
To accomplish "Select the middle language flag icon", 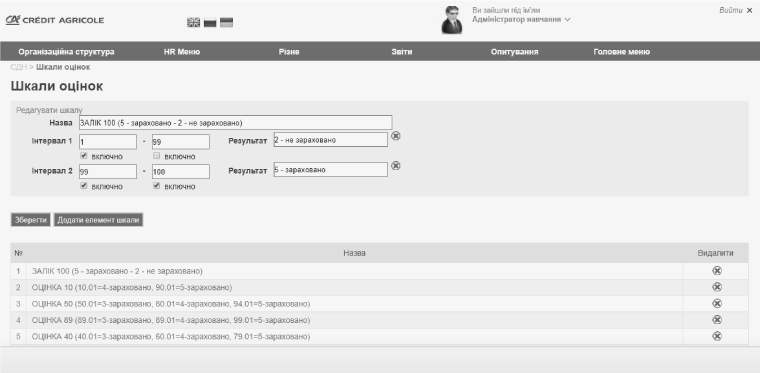I will point(210,22).
